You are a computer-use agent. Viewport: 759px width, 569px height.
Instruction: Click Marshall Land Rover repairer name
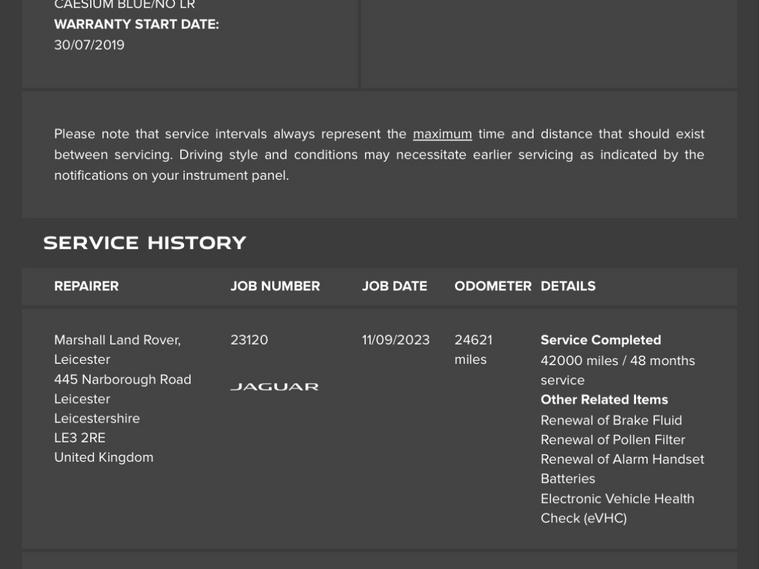(x=117, y=340)
